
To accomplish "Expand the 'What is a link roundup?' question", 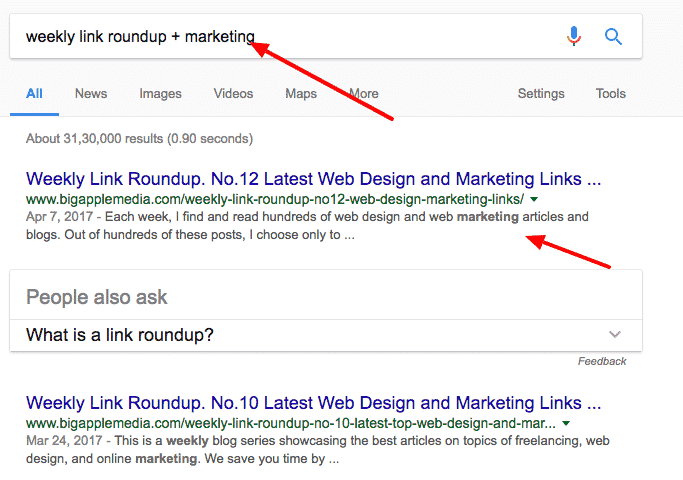I will tap(325, 335).
